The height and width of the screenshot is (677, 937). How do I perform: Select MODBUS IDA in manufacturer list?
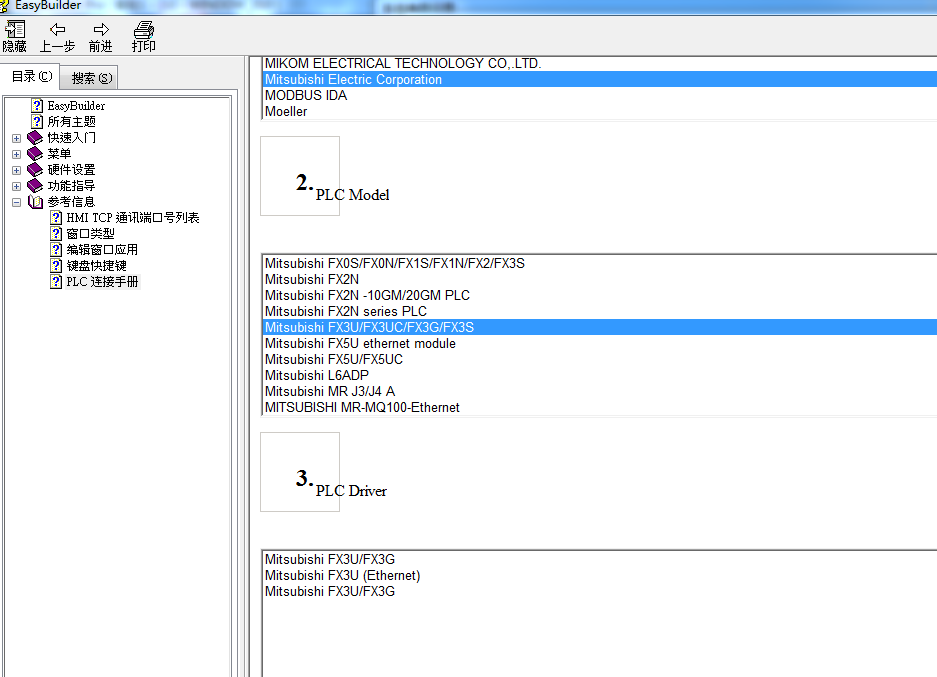click(x=306, y=96)
